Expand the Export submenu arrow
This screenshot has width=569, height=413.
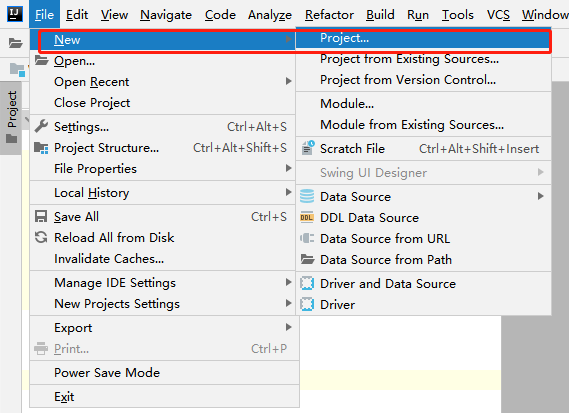click(288, 327)
